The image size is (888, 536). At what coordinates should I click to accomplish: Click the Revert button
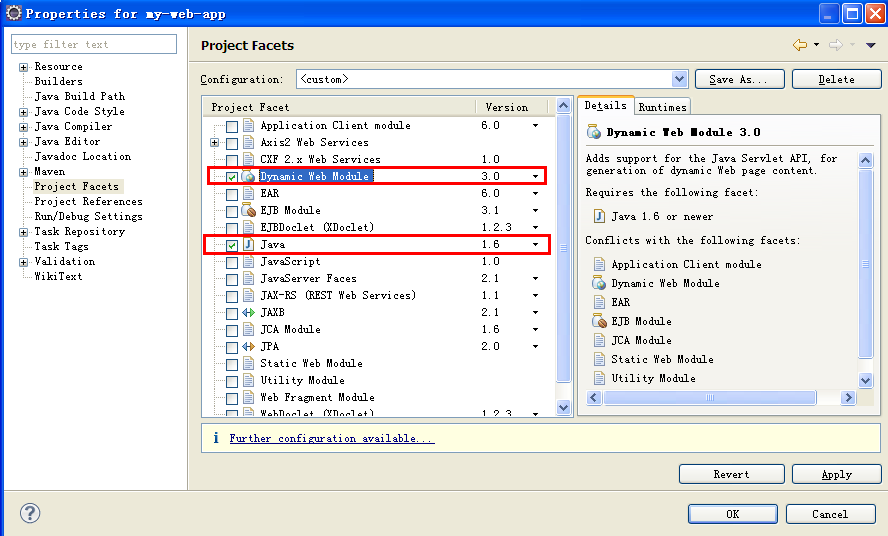[732, 474]
